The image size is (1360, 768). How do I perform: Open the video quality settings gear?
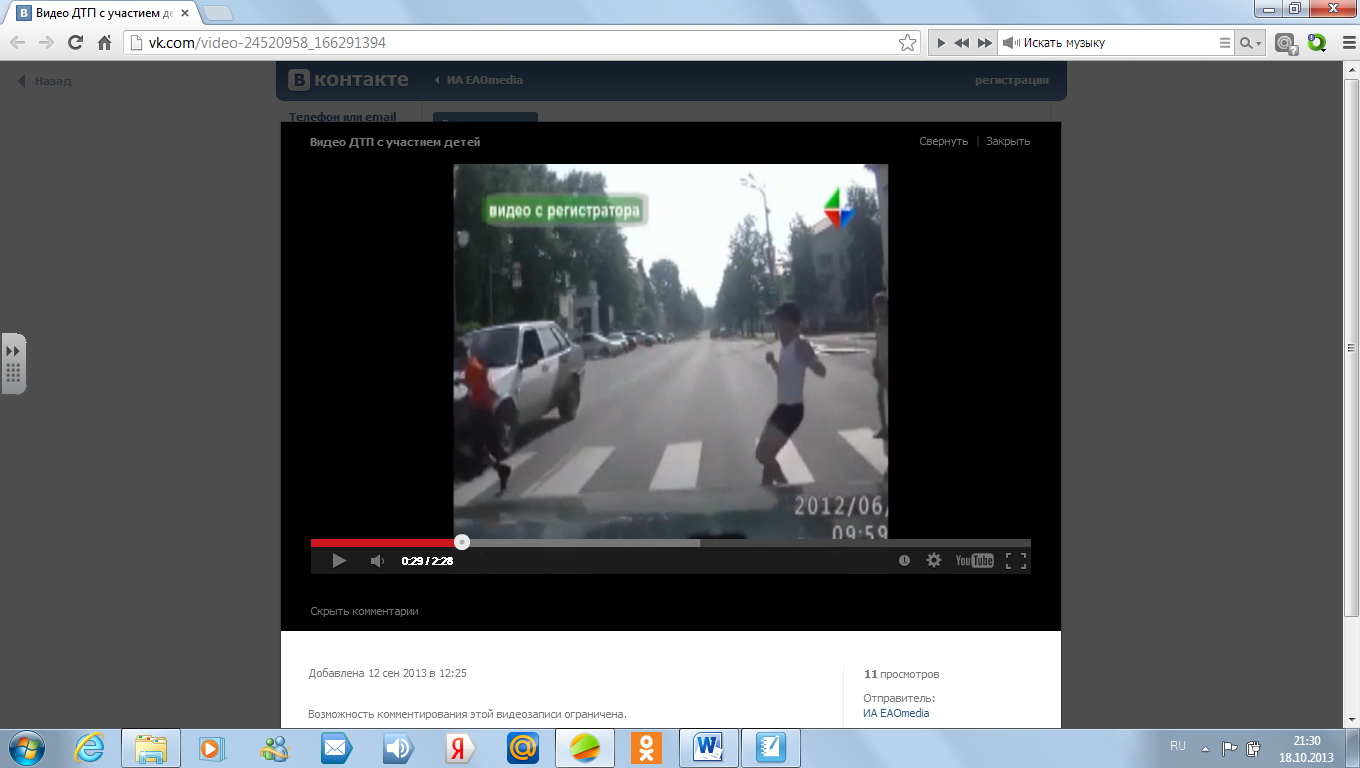pyautogui.click(x=934, y=561)
